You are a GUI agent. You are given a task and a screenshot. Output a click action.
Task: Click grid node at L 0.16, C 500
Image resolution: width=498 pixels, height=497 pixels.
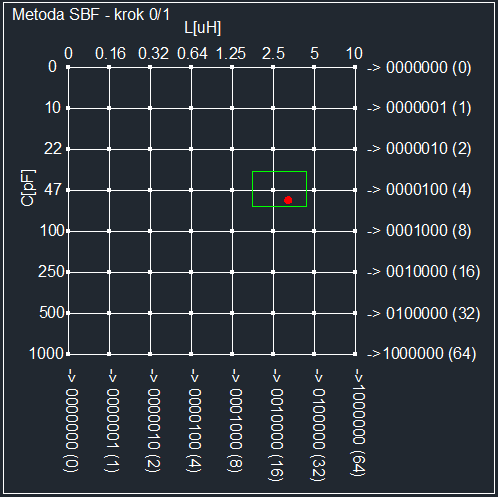(x=109, y=313)
